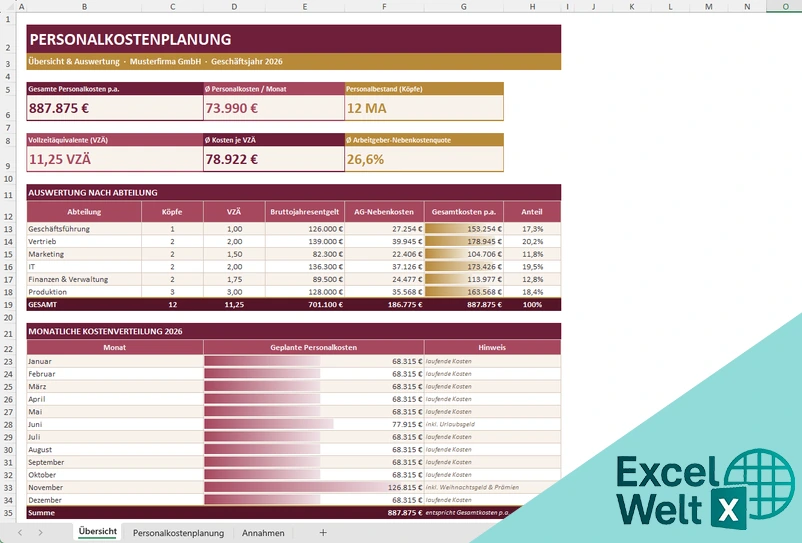Click the Excel Welt logo
The height and width of the screenshot is (543, 802).
click(705, 488)
